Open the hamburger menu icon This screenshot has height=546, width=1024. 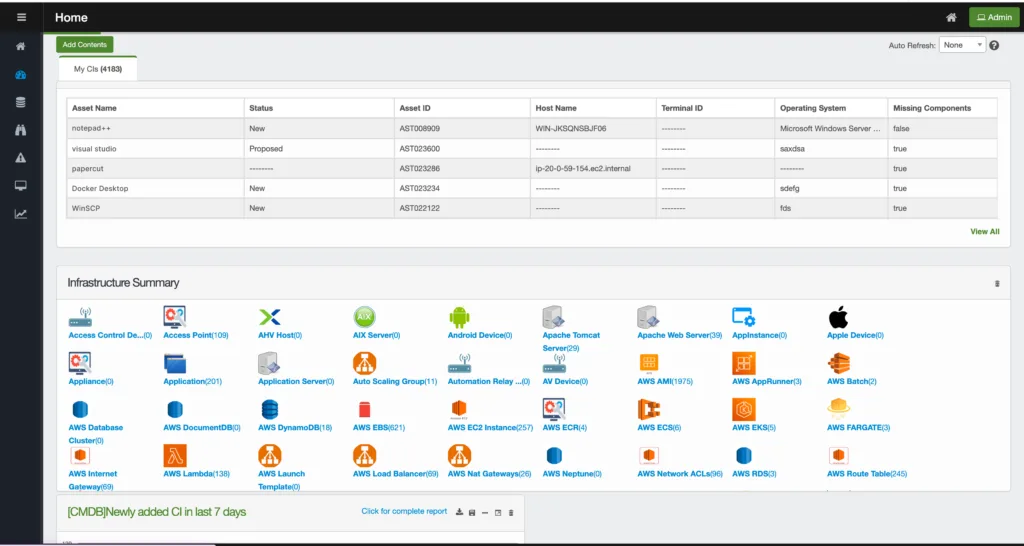point(21,18)
